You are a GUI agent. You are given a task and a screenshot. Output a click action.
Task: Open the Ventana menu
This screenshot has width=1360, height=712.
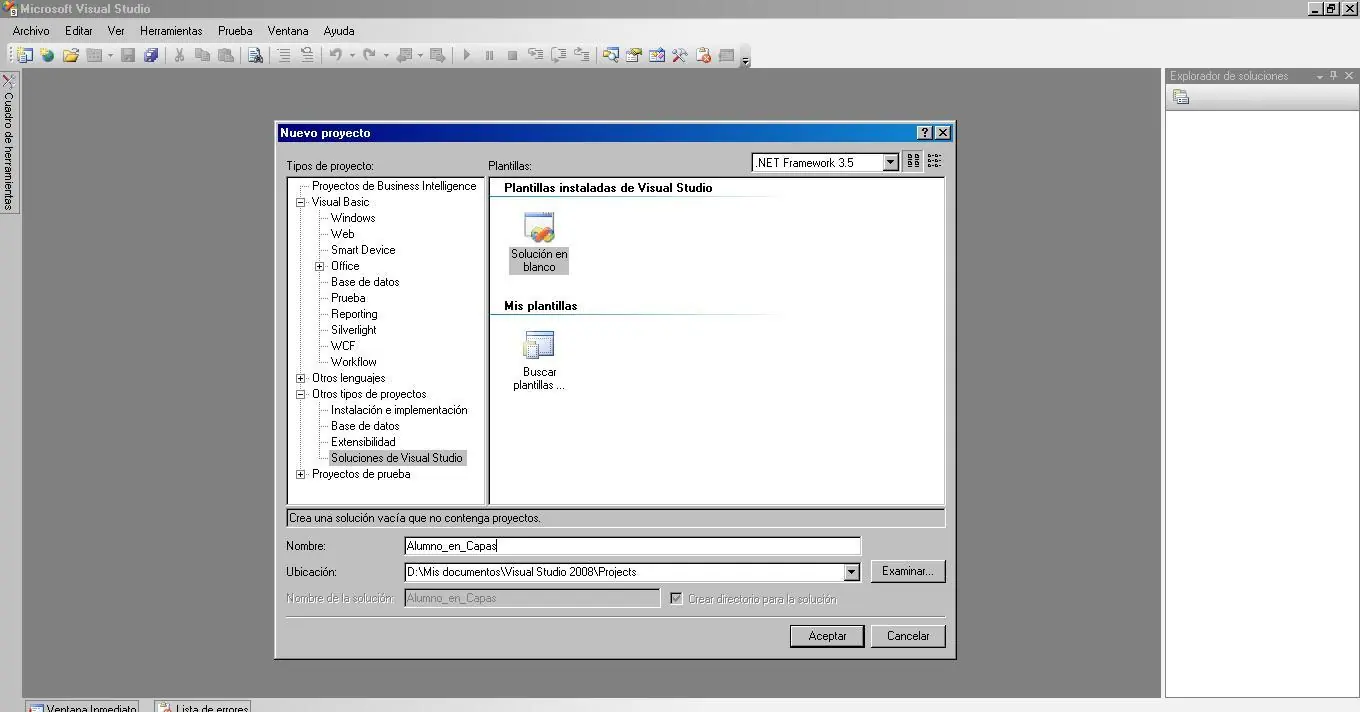click(288, 31)
